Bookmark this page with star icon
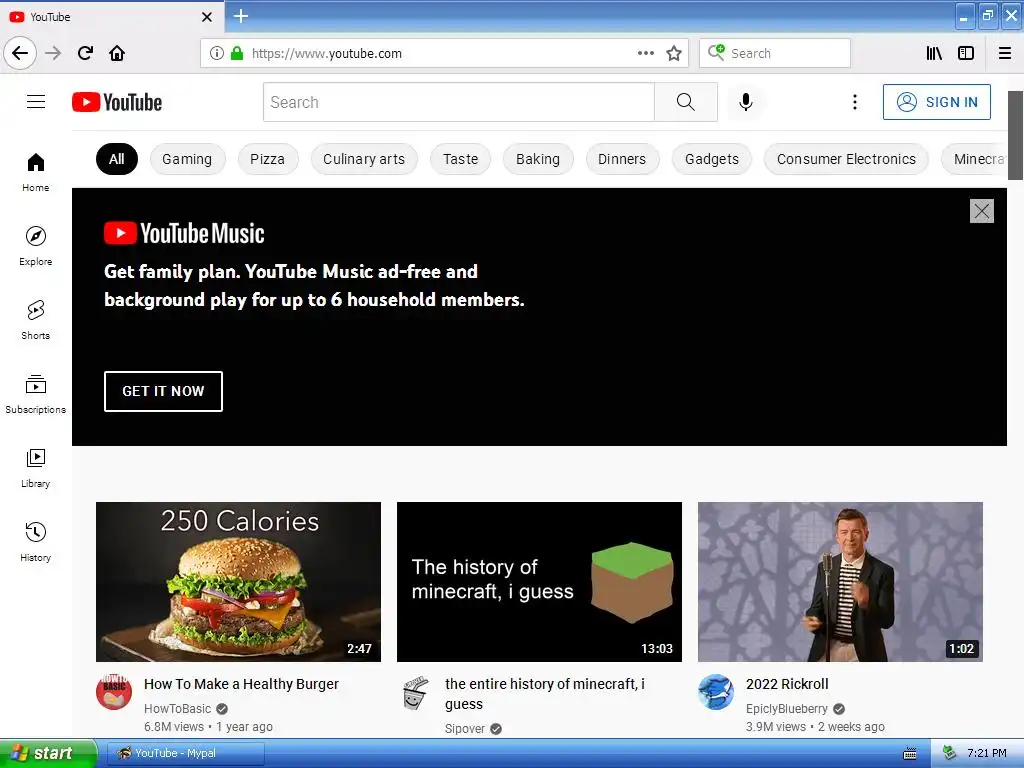 pyautogui.click(x=674, y=53)
